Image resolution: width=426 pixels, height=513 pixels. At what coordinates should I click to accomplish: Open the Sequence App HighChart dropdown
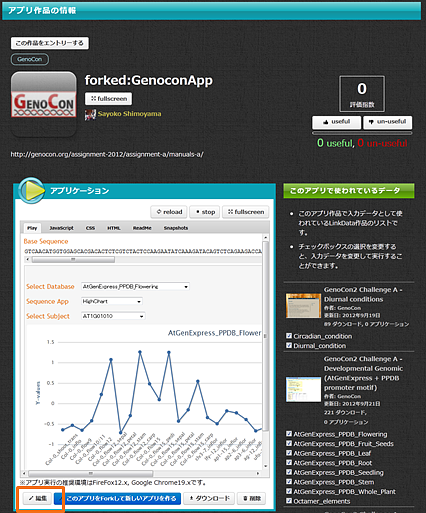tap(112, 301)
